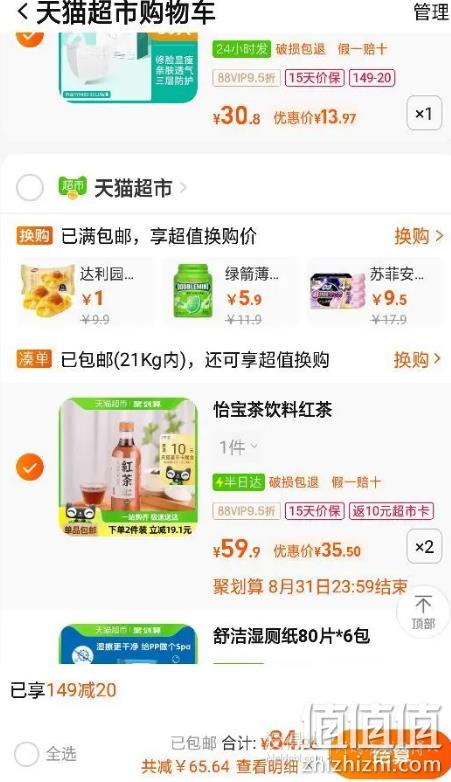Go back using the top-left arrow
This screenshot has height=782, width=451.
(x=22, y=12)
